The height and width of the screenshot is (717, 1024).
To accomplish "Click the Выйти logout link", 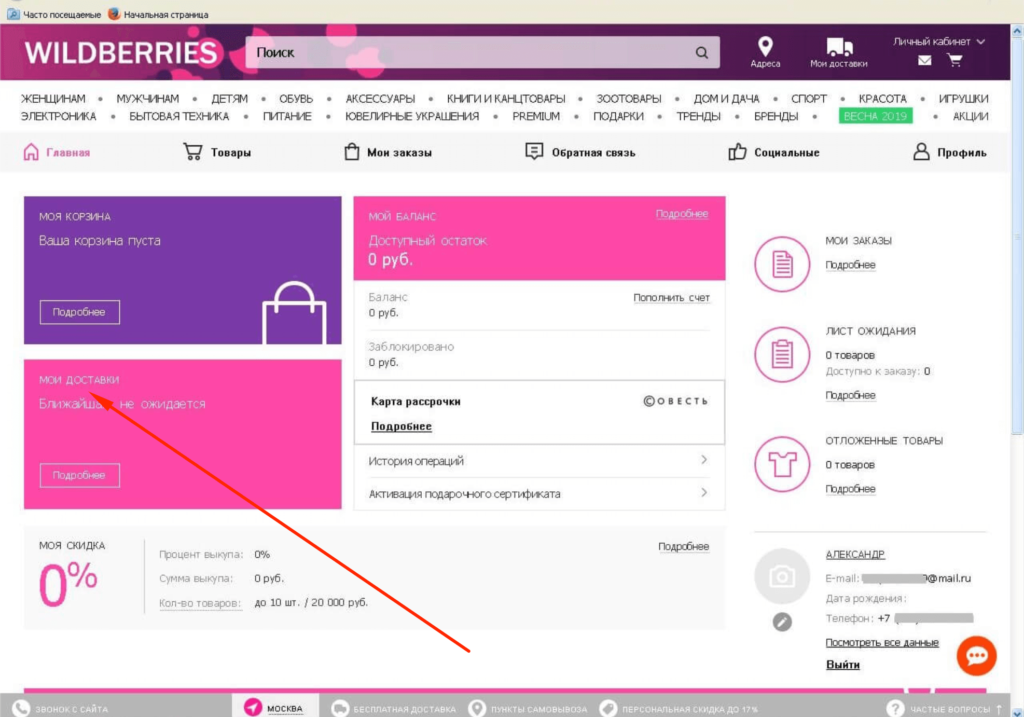I will (842, 665).
